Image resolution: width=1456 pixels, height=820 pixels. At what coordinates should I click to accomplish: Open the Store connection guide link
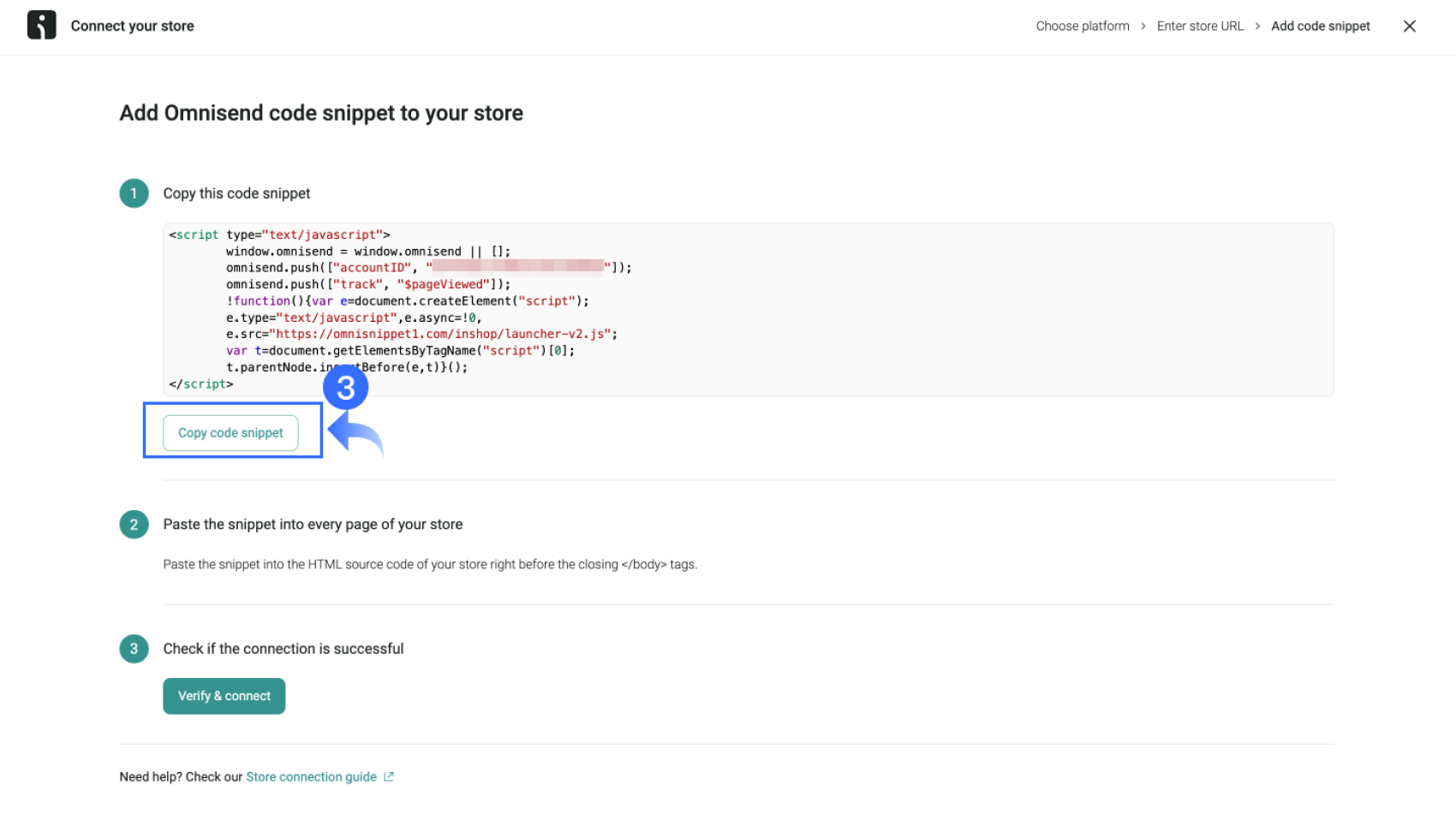pyautogui.click(x=311, y=776)
